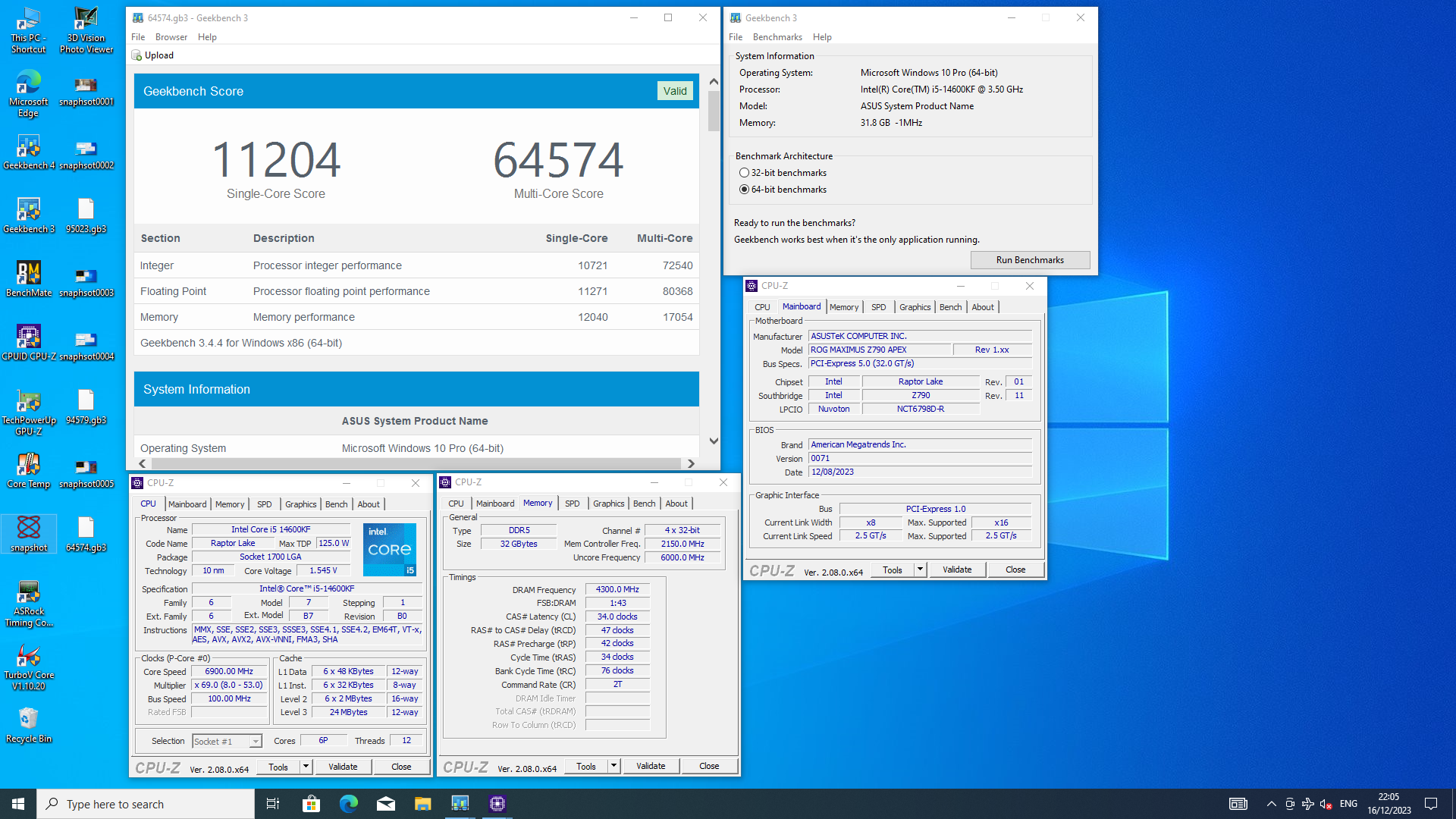Click Memory performance row in results
1456x819 pixels.
pyautogui.click(x=416, y=317)
